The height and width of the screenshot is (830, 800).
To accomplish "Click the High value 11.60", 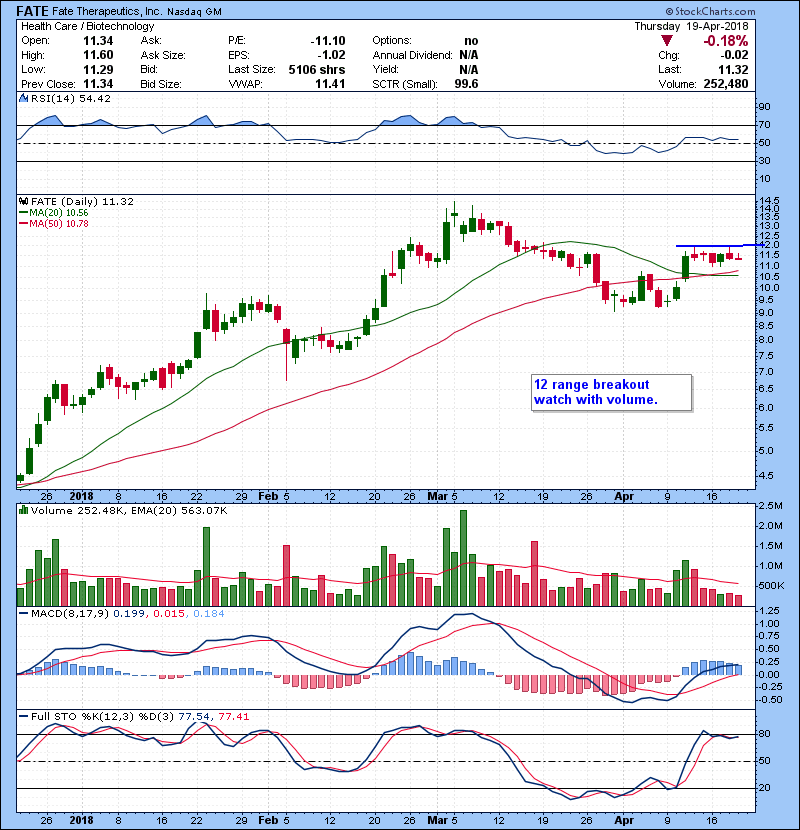I will (98, 55).
